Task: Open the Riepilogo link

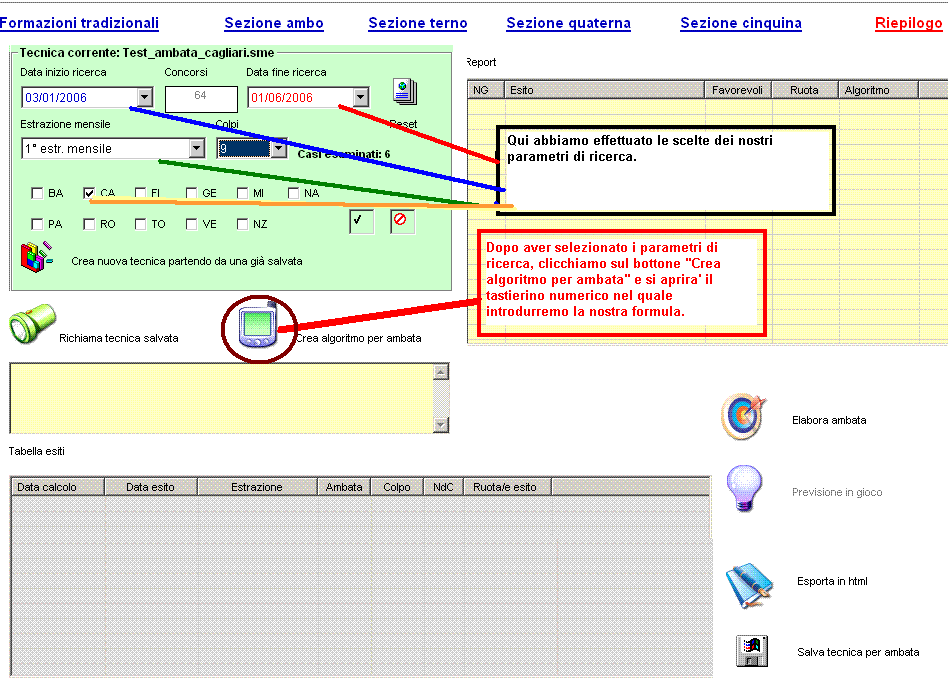Action: tap(909, 23)
